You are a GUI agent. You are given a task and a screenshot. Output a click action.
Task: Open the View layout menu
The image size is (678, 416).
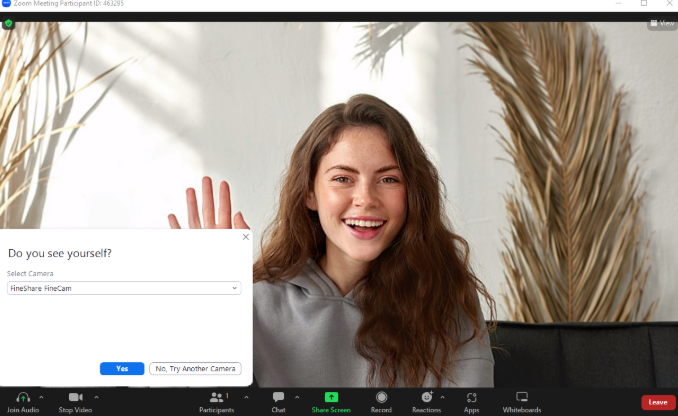tap(662, 23)
